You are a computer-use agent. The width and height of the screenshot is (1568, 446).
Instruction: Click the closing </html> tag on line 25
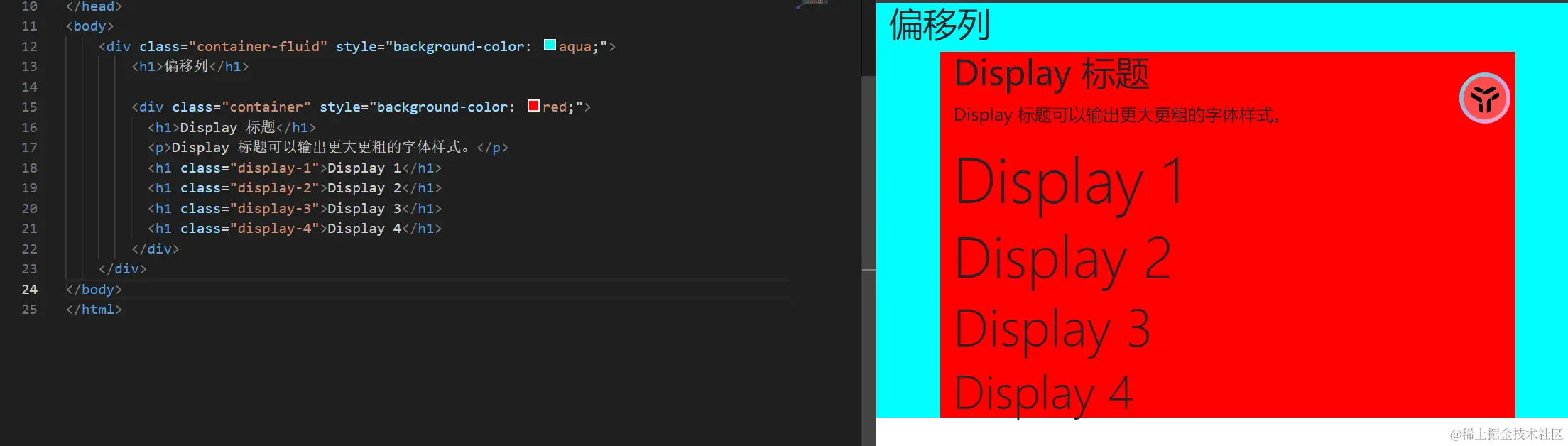(x=94, y=310)
